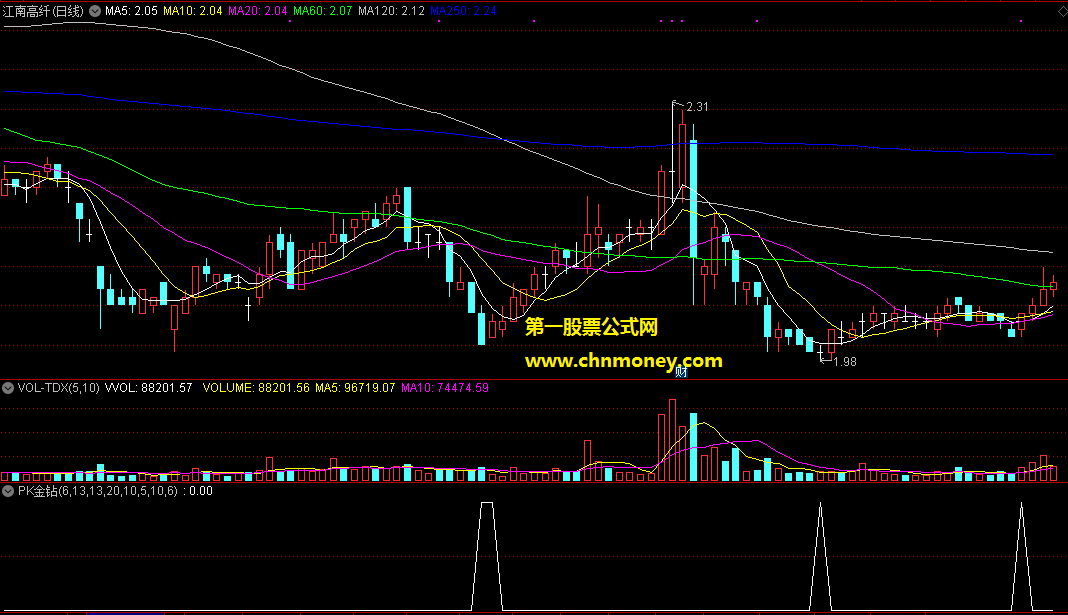Open the main chart indicator dropdown arrow
The image size is (1068, 615).
pyautogui.click(x=95, y=11)
